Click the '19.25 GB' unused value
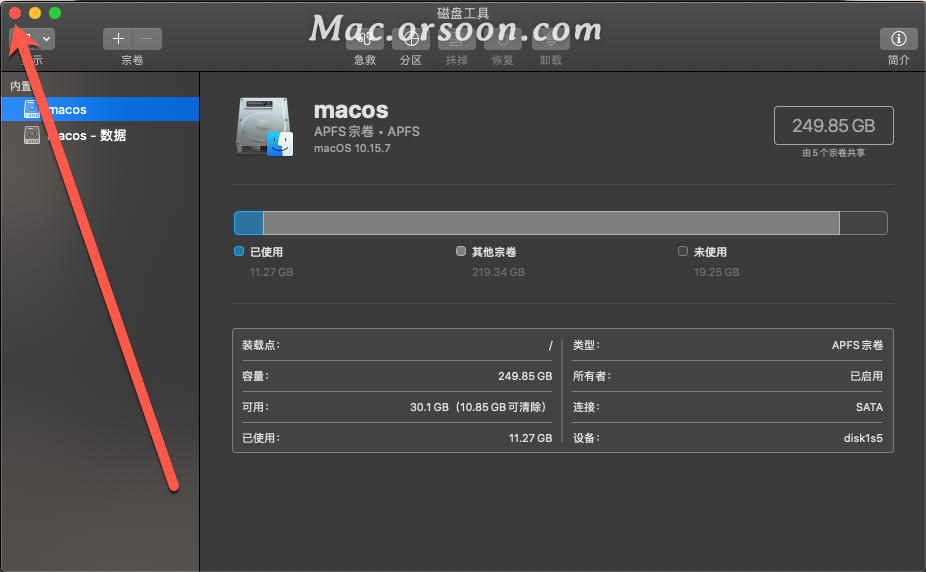The image size is (926, 572). (716, 272)
